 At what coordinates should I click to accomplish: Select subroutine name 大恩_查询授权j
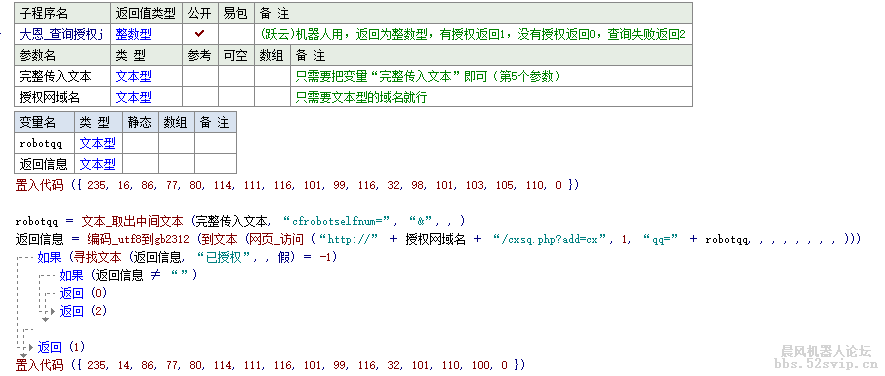61,34
